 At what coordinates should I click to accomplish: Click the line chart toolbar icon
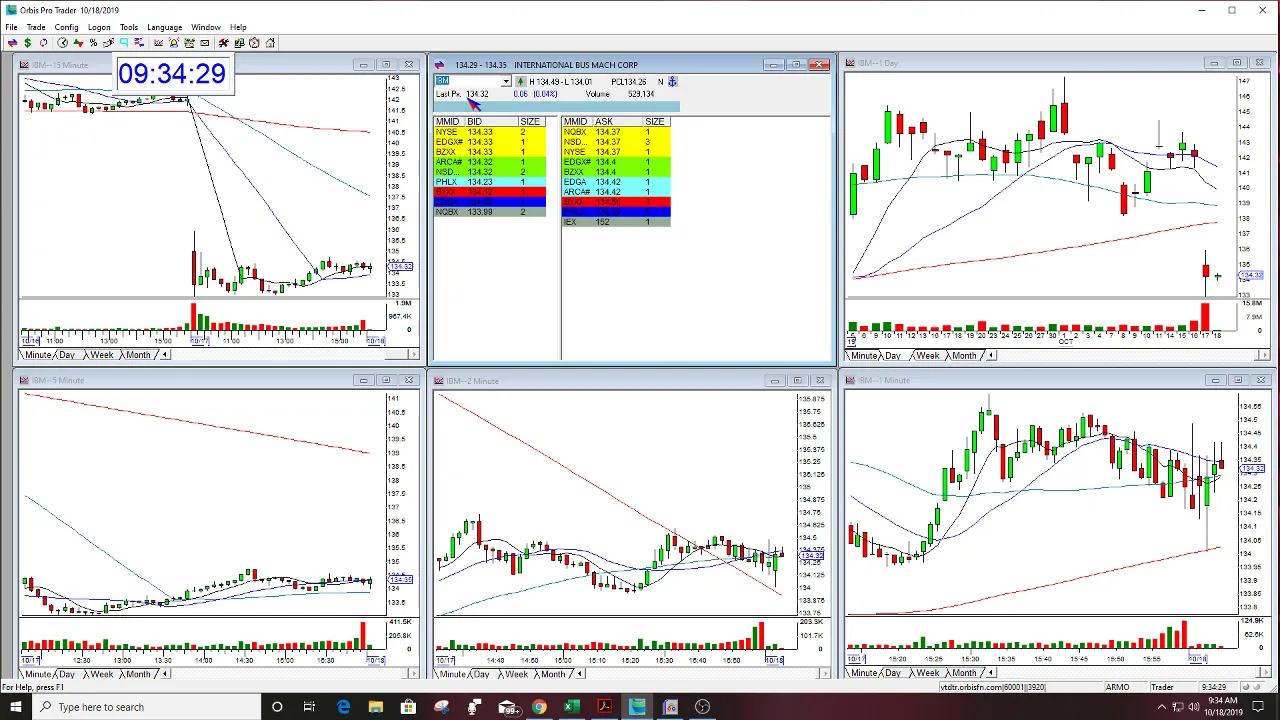point(158,43)
